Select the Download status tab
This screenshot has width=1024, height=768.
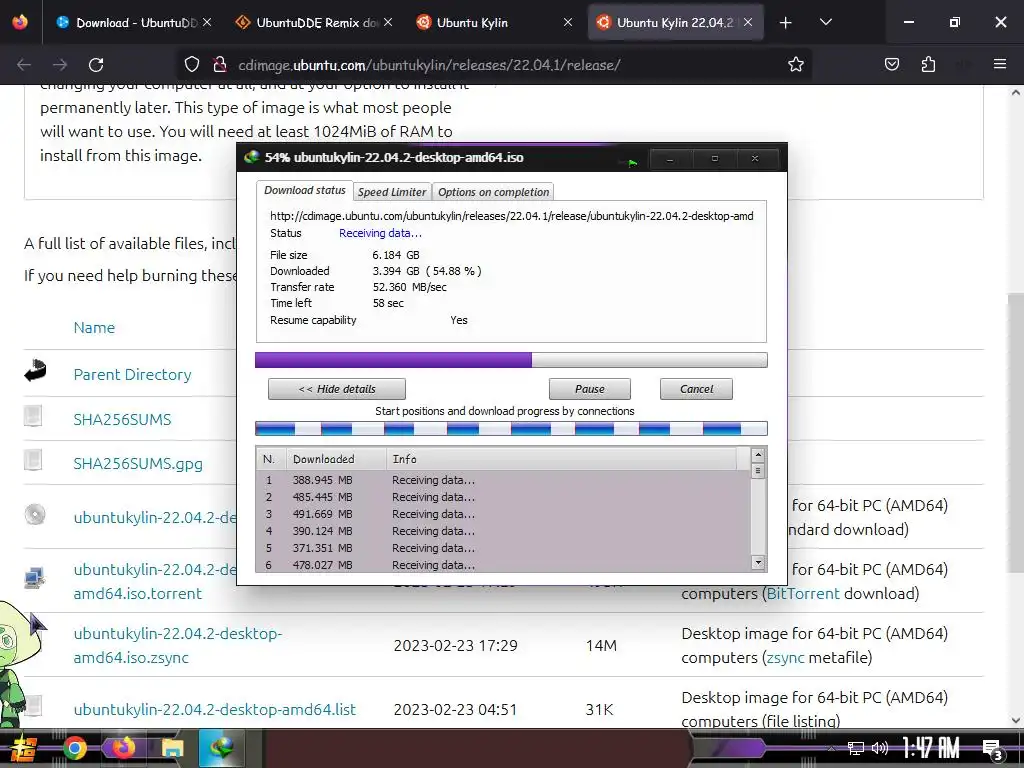coord(304,190)
